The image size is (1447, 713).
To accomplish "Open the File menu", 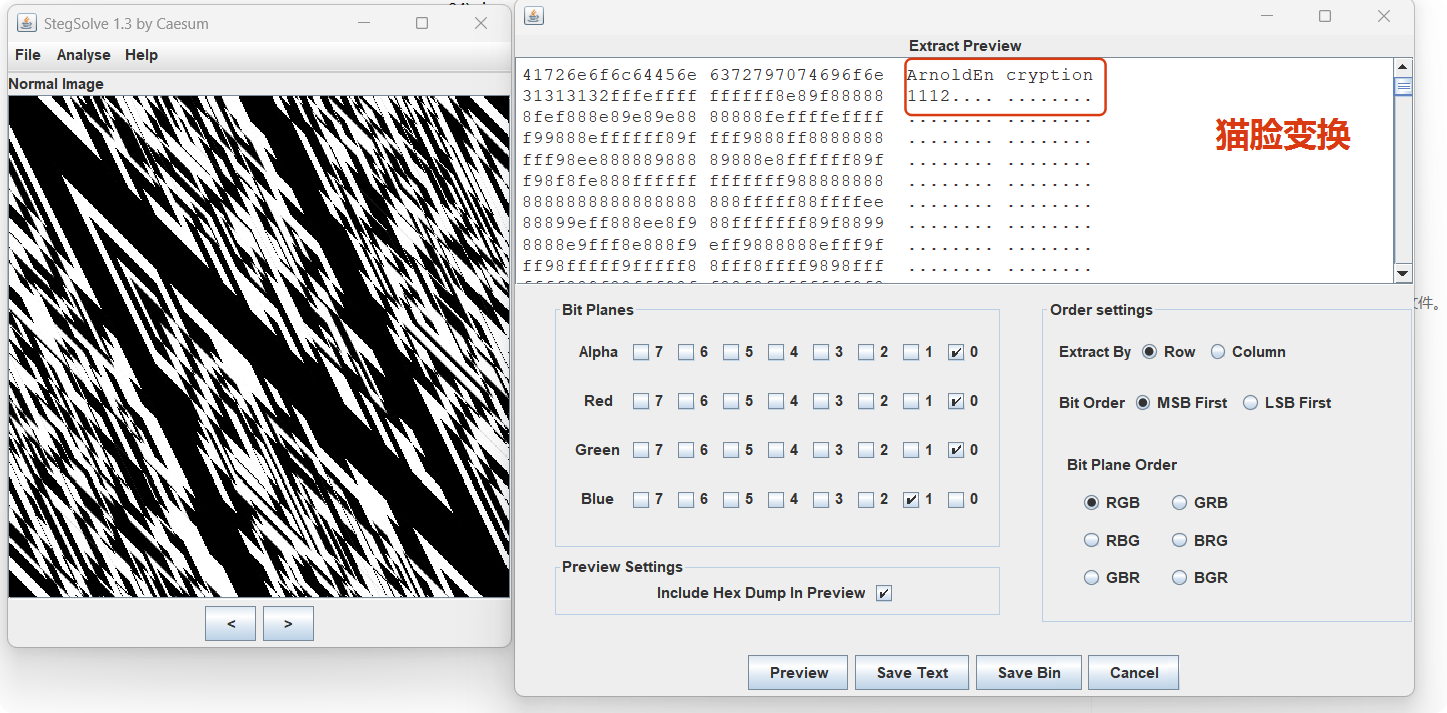I will [x=28, y=55].
